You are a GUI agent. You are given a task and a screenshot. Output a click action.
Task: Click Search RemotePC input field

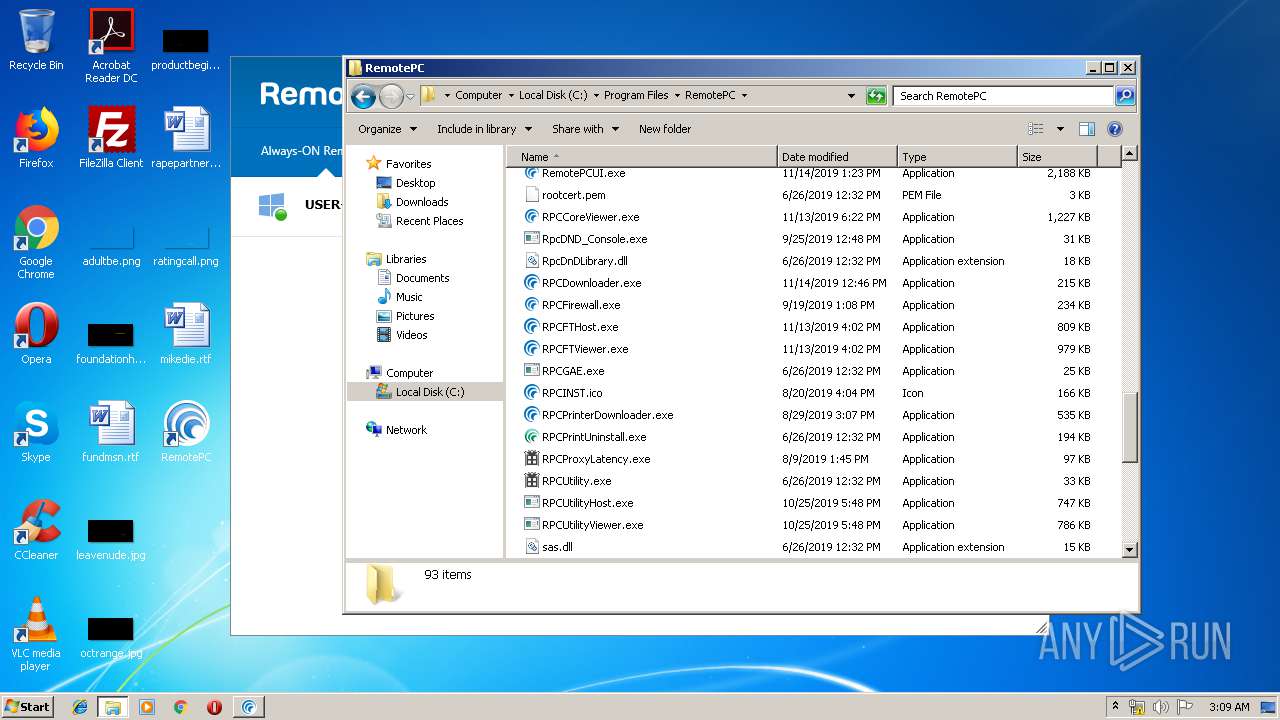click(x=1003, y=96)
